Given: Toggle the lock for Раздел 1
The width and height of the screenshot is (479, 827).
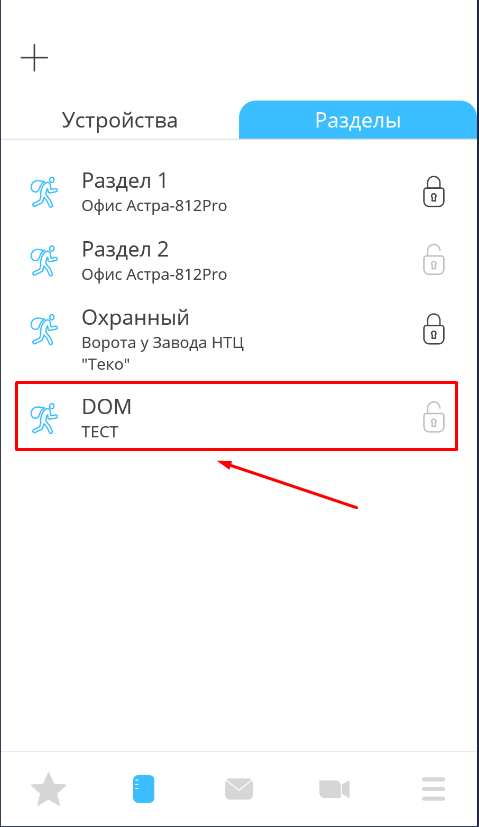Looking at the screenshot, I should pyautogui.click(x=434, y=191).
